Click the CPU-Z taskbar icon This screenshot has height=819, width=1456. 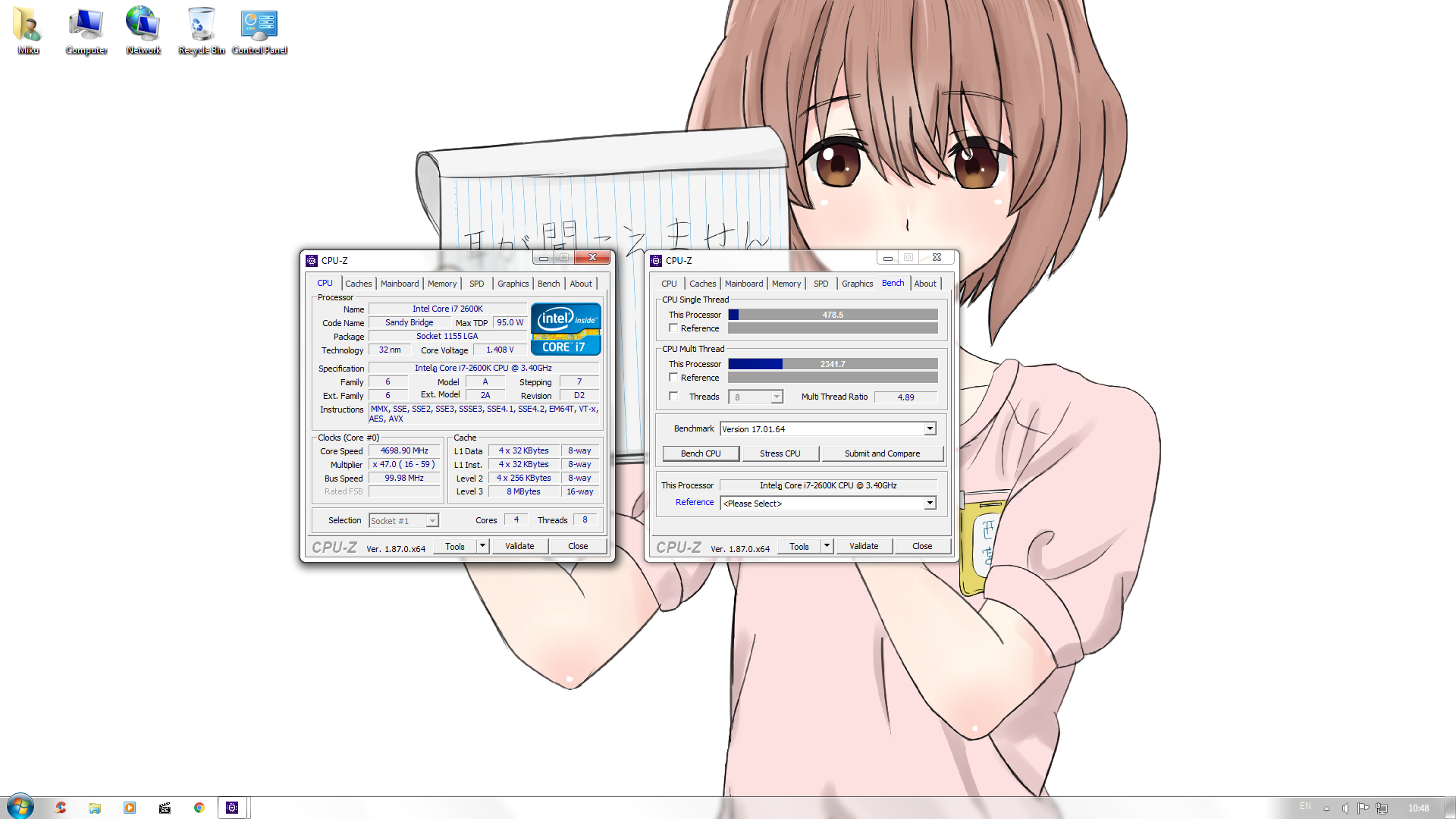tap(232, 808)
